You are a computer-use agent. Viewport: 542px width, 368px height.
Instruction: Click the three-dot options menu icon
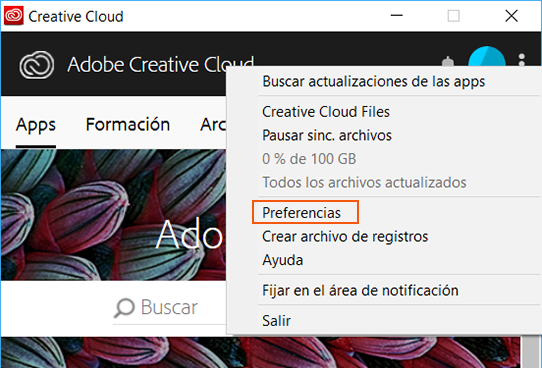pyautogui.click(x=522, y=60)
